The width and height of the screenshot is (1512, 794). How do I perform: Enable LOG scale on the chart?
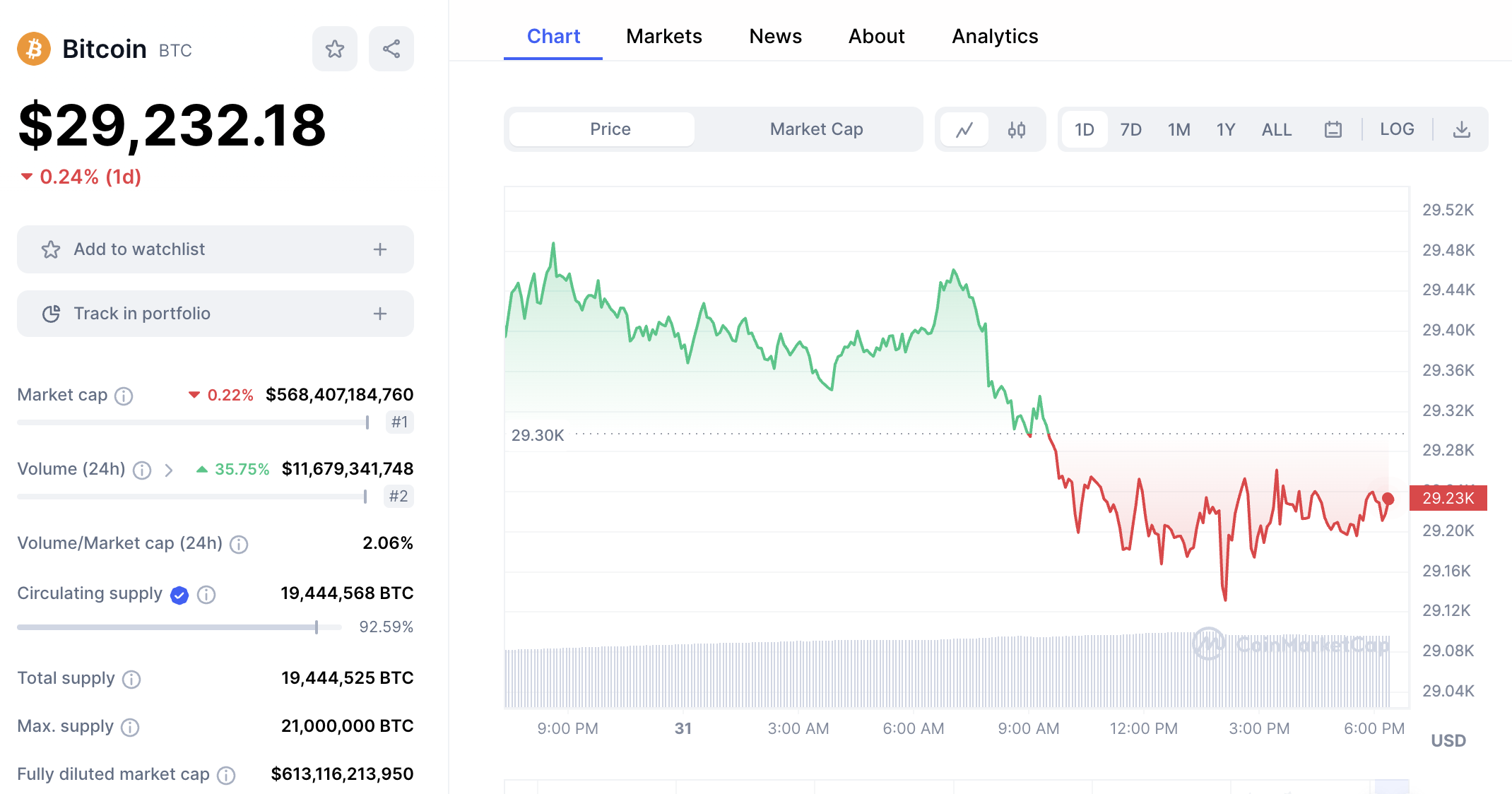[1397, 129]
